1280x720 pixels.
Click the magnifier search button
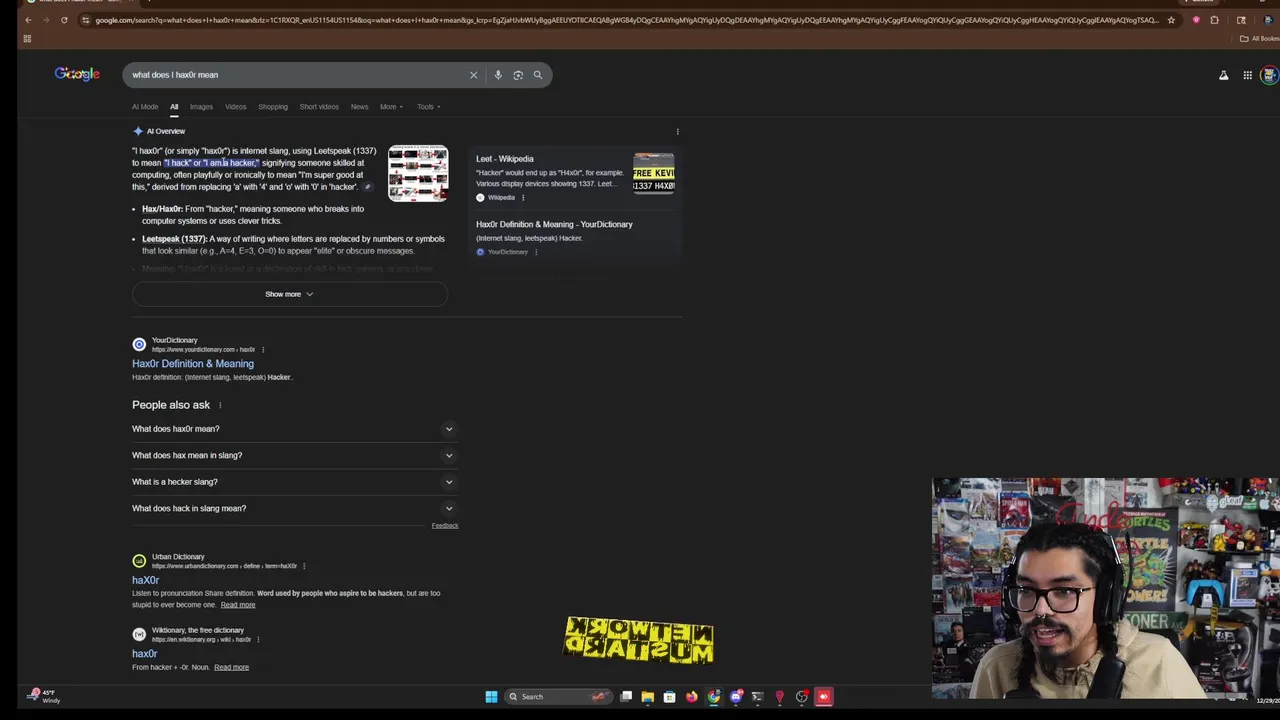tap(538, 75)
